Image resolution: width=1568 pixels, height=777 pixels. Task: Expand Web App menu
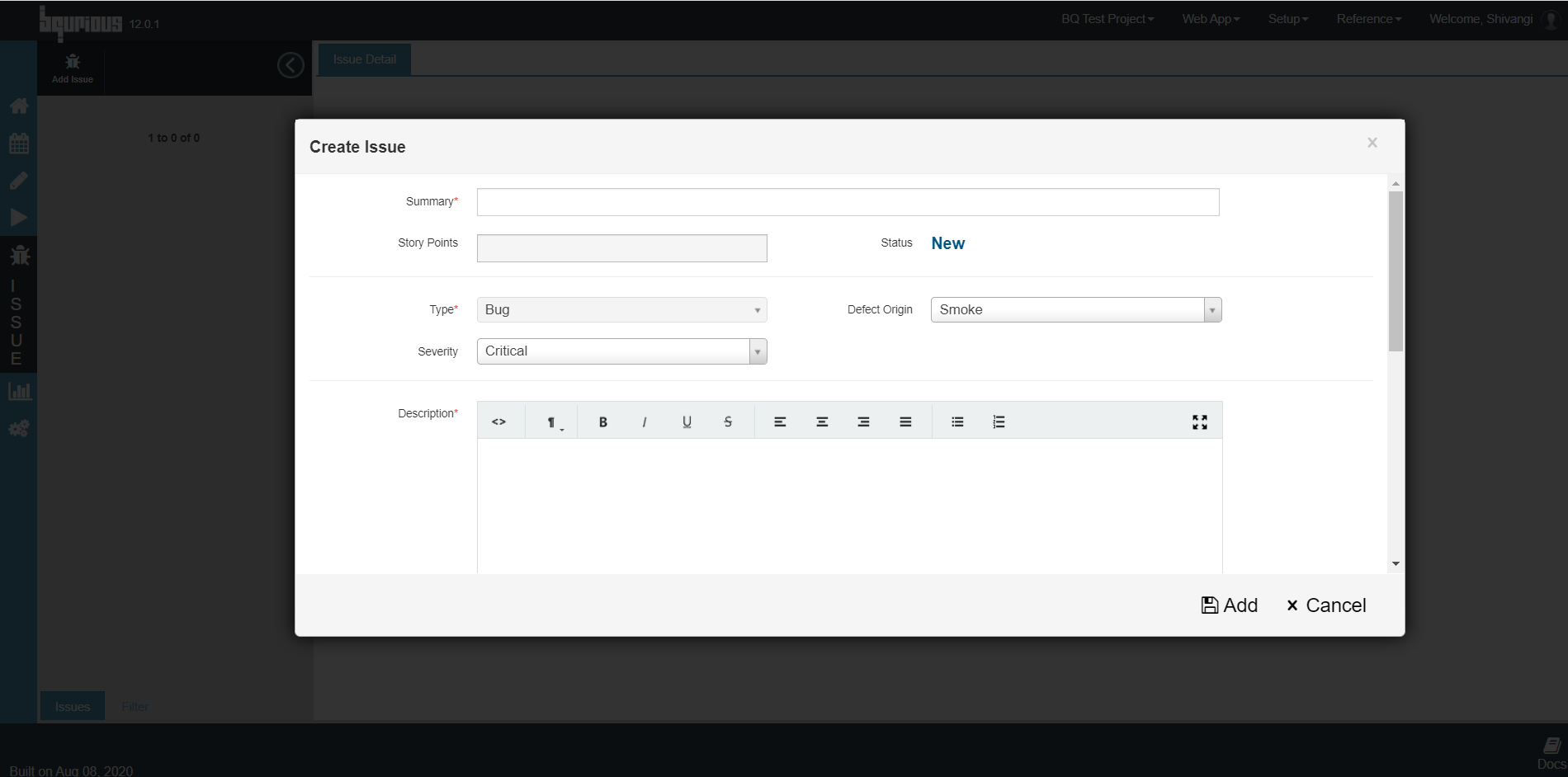[x=1211, y=19]
